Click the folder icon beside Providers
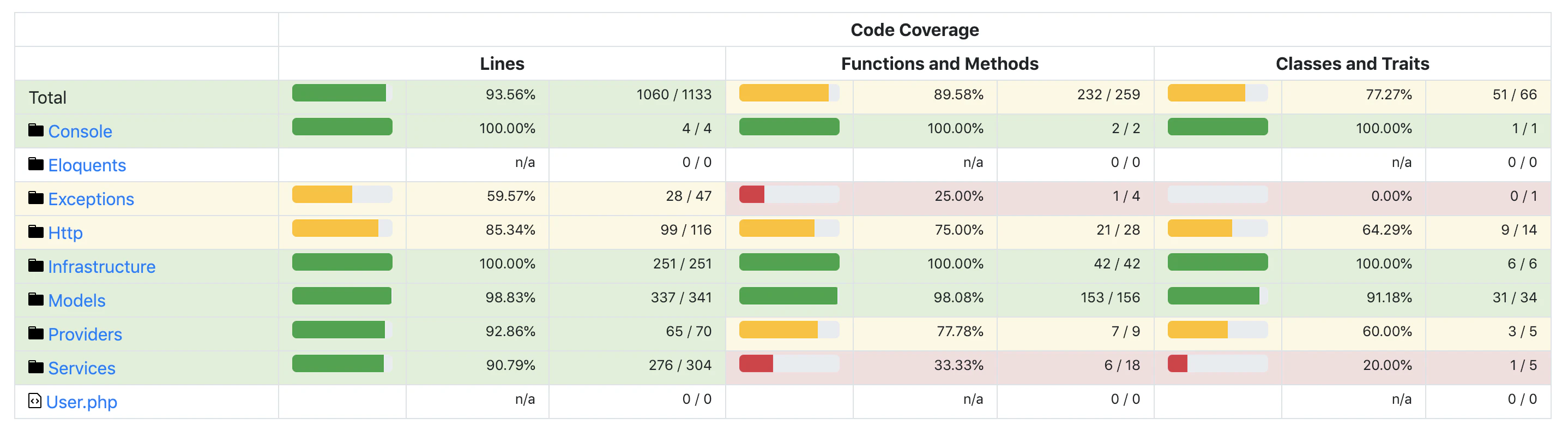 pyautogui.click(x=36, y=333)
